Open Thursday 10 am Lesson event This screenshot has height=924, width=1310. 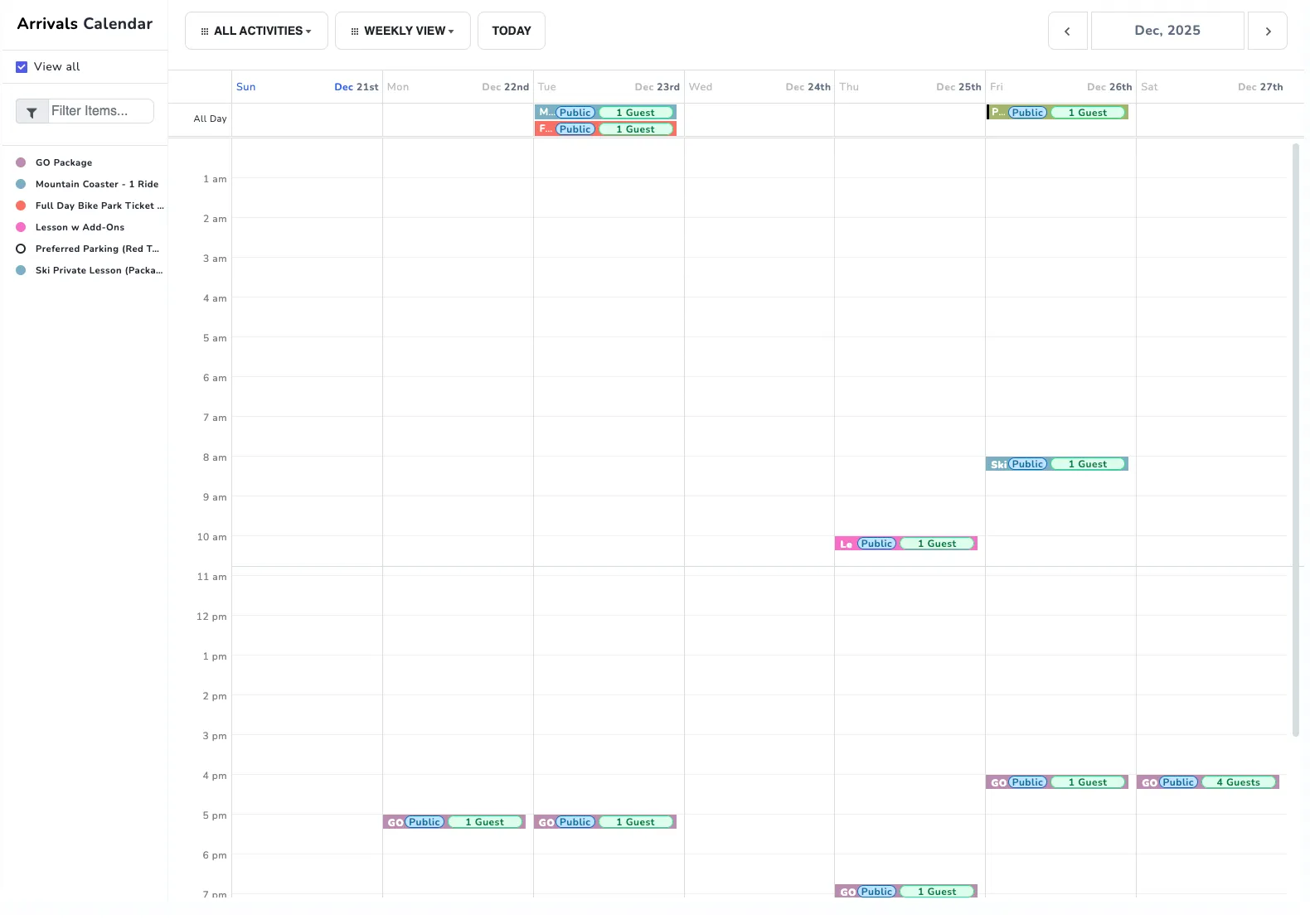tap(906, 544)
